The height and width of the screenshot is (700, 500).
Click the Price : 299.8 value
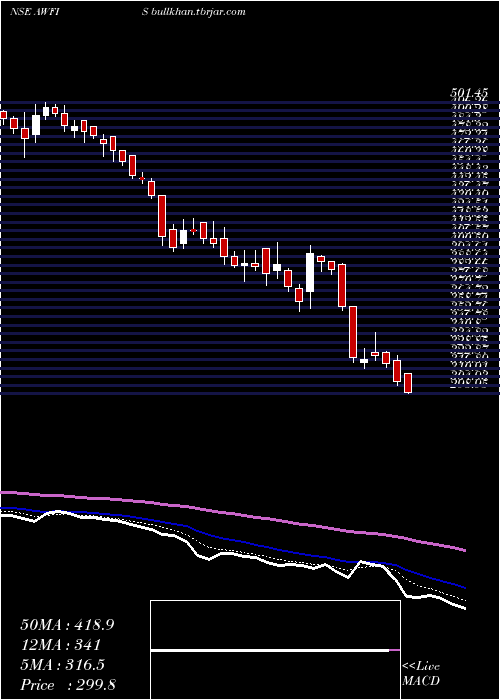[x=68, y=685]
